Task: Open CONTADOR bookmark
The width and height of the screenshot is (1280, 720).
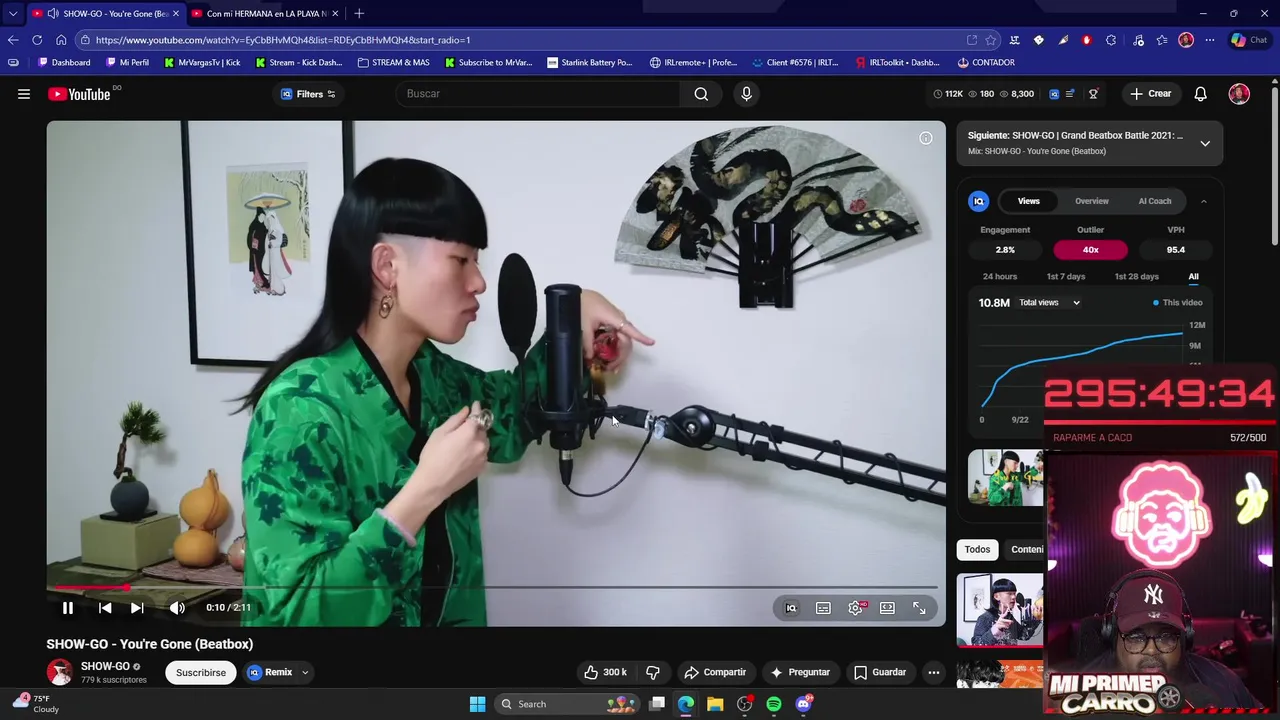Action: click(986, 62)
